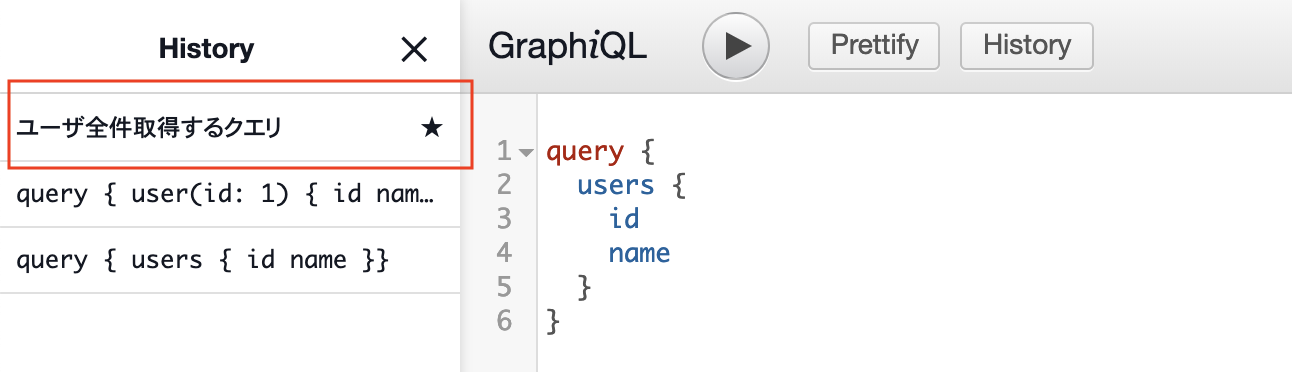Click the 'id' field in editor

623,219
